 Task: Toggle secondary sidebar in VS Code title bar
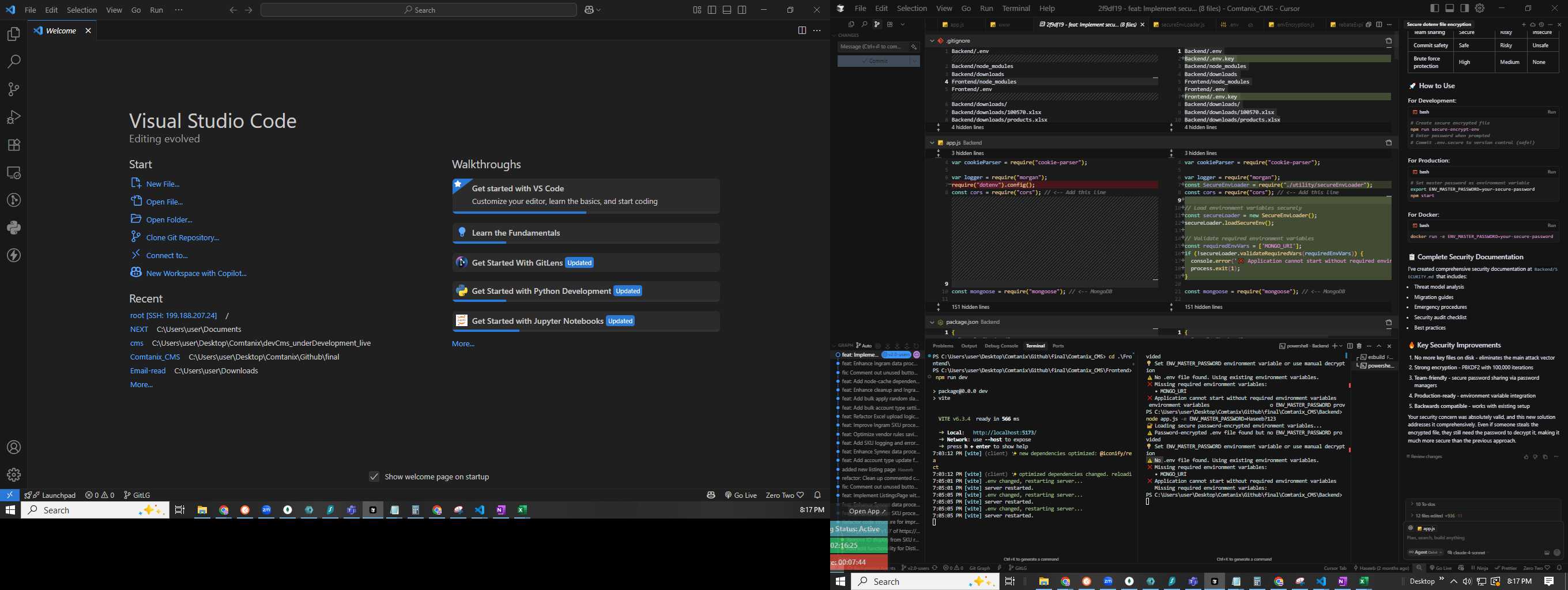pyautogui.click(x=742, y=10)
